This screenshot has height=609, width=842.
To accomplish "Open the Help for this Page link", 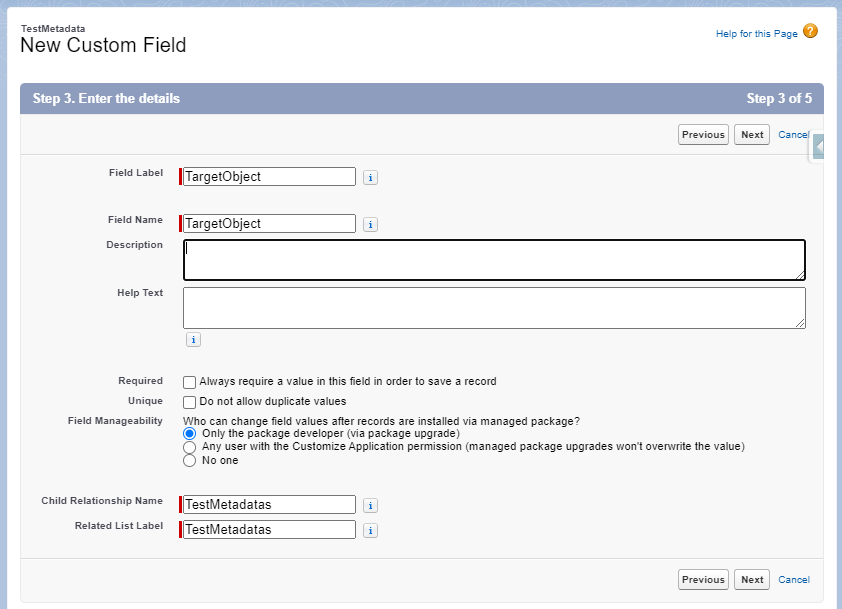I will [x=757, y=34].
